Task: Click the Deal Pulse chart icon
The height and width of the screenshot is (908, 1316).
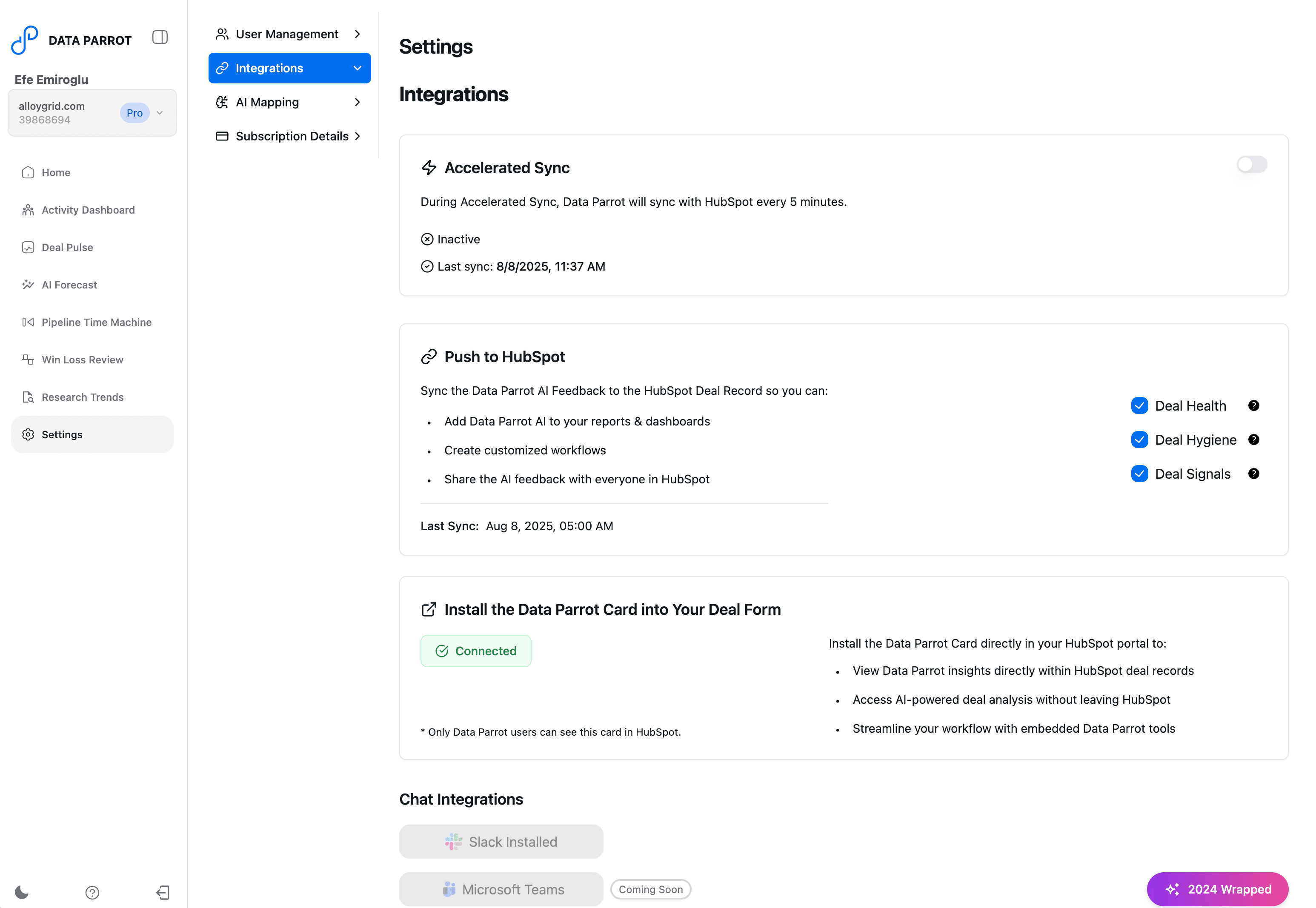Action: click(x=28, y=248)
